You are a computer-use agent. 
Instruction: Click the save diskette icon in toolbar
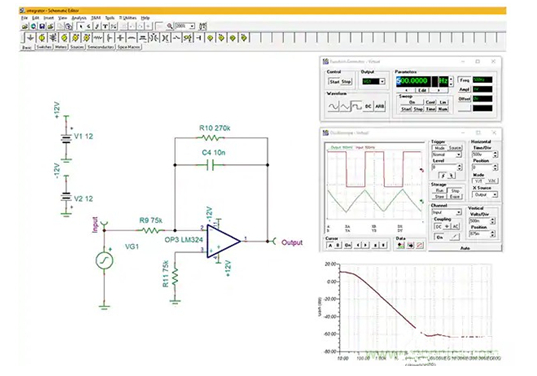pyautogui.click(x=42, y=26)
